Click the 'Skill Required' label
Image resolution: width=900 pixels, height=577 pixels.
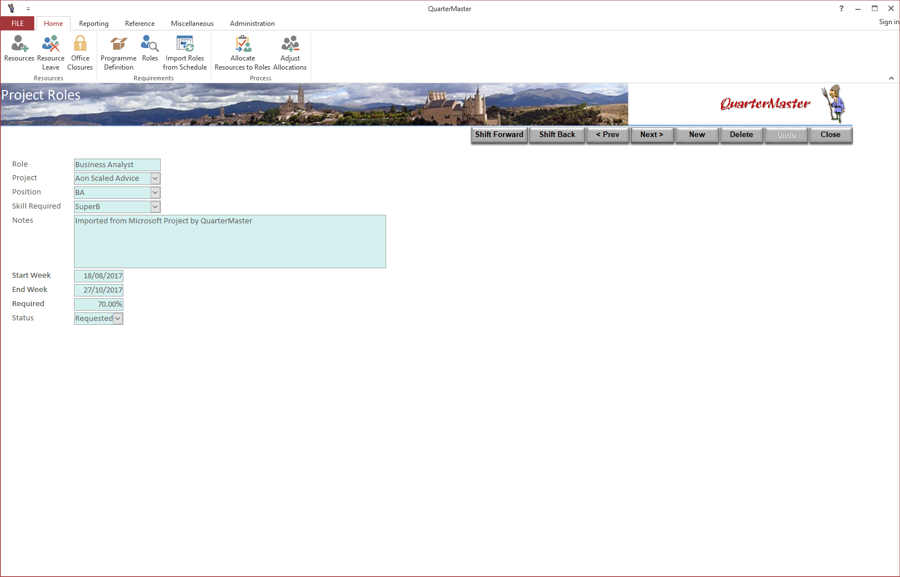coord(36,206)
